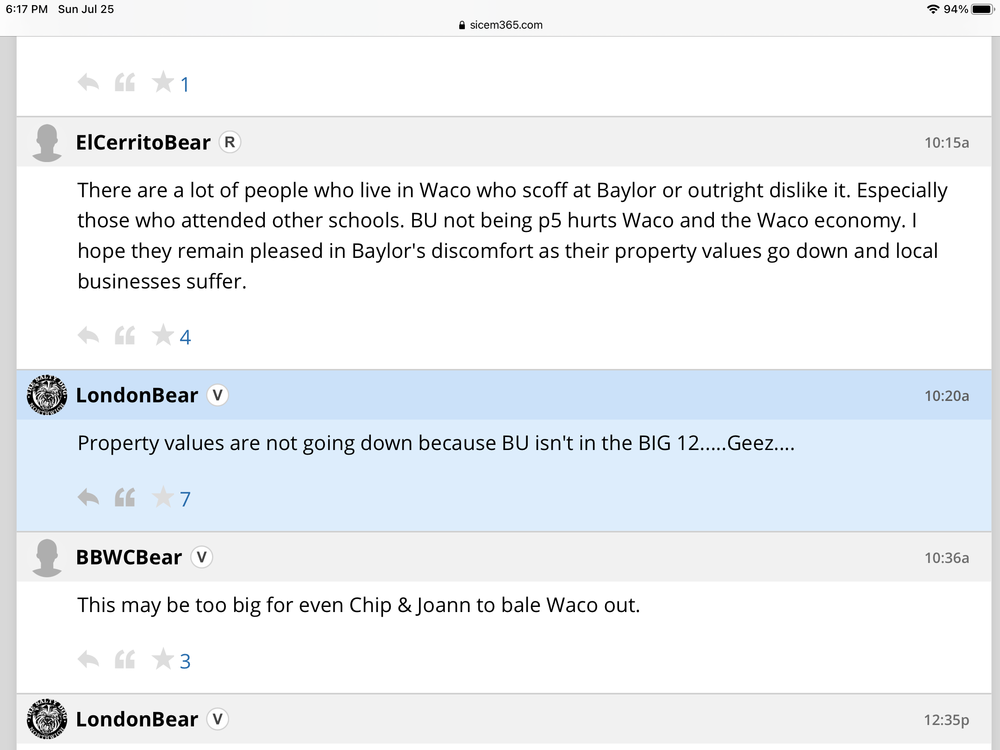
Task: Click the reply arrow on the topmost post
Action: (88, 82)
